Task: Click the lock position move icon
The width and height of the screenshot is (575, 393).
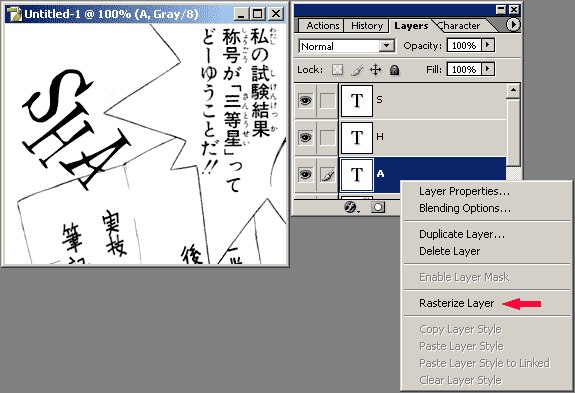Action: pyautogui.click(x=376, y=70)
